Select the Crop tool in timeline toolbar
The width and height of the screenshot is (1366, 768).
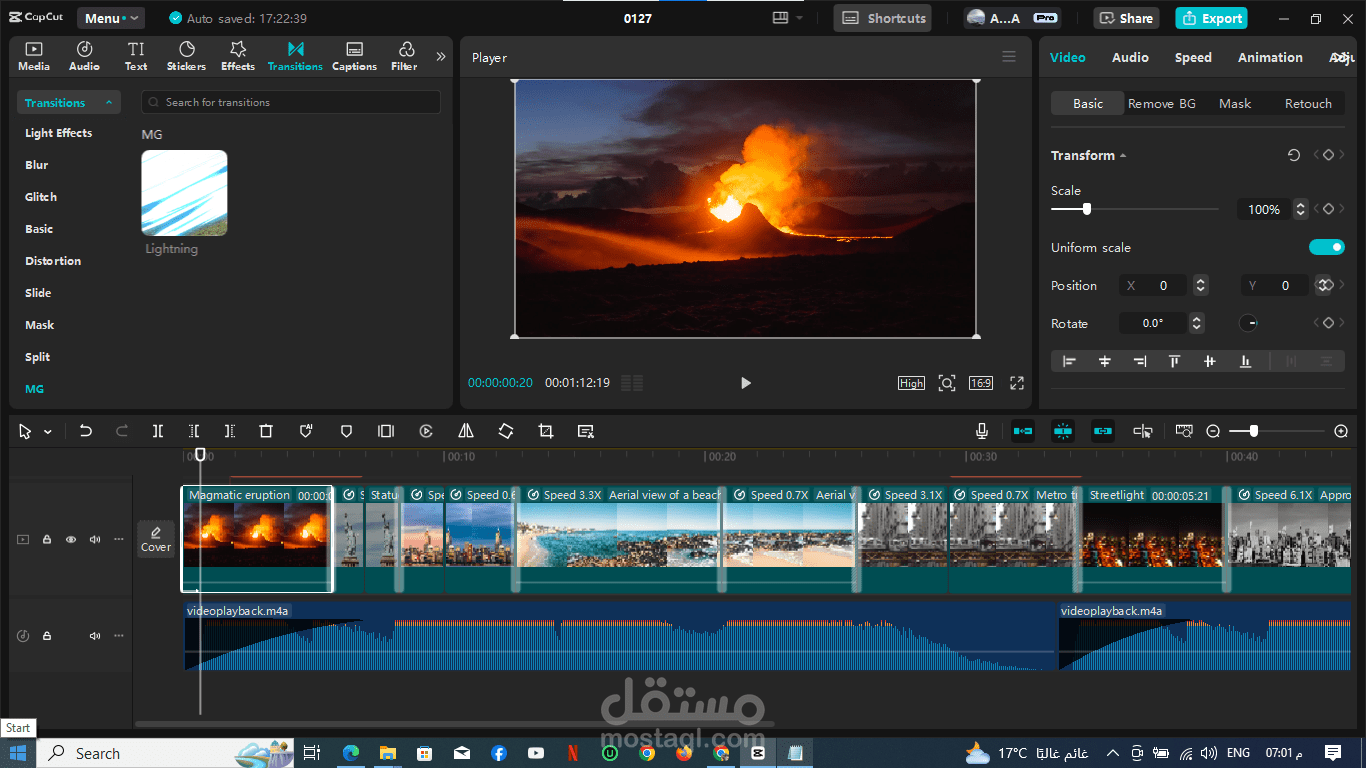545,431
